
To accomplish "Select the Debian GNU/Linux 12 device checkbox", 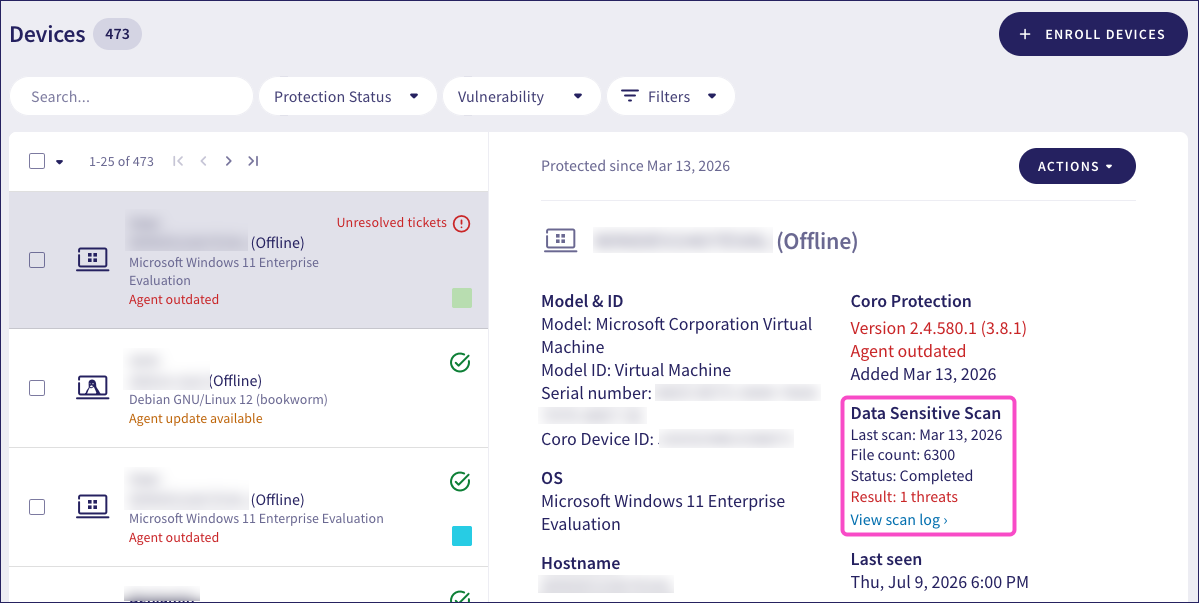I will point(37,387).
